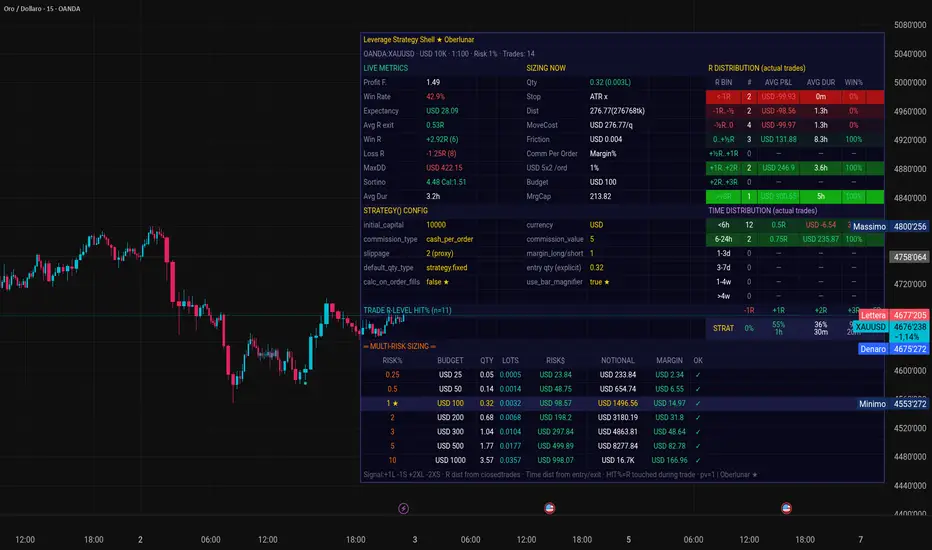Click the budget cell USD 500
The image size is (932, 550).
[450, 446]
